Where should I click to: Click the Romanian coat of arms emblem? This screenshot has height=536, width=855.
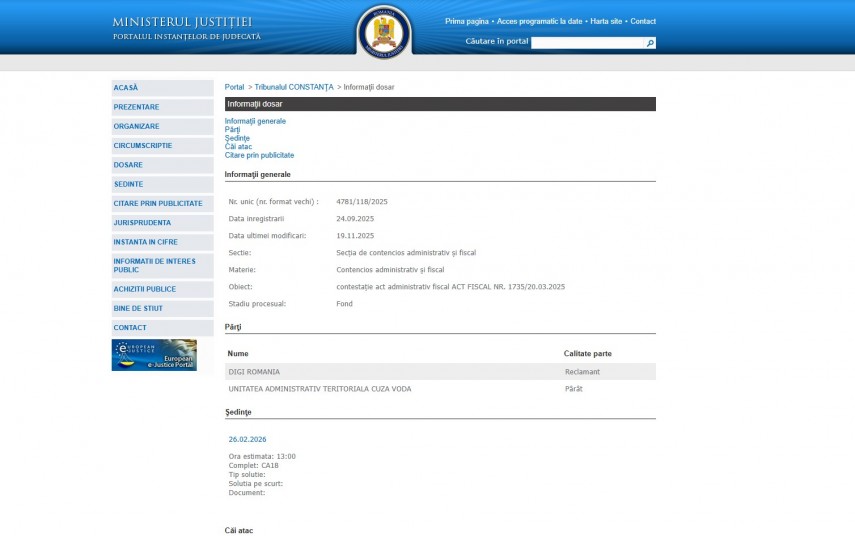384,31
